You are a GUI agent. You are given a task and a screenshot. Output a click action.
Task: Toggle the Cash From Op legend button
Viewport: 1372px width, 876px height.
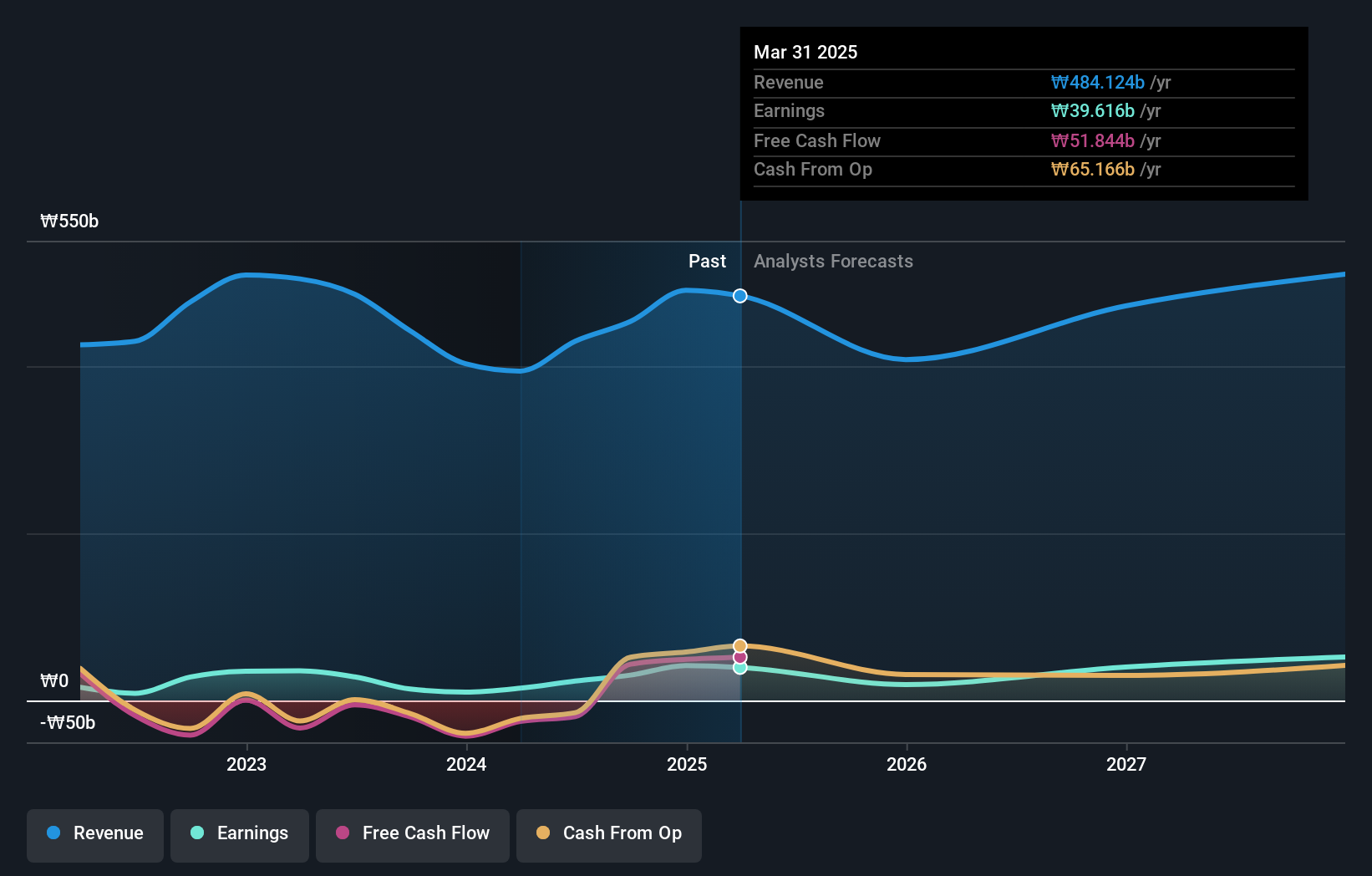(x=609, y=835)
